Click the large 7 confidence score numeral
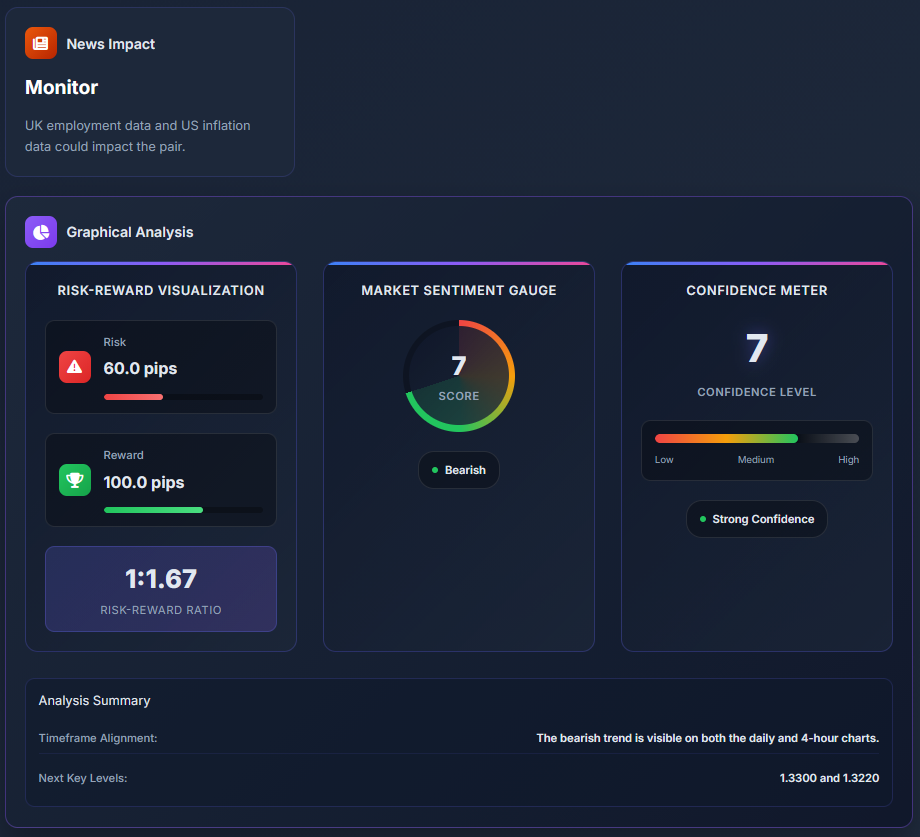Viewport: 920px width, 837px height. 756,349
